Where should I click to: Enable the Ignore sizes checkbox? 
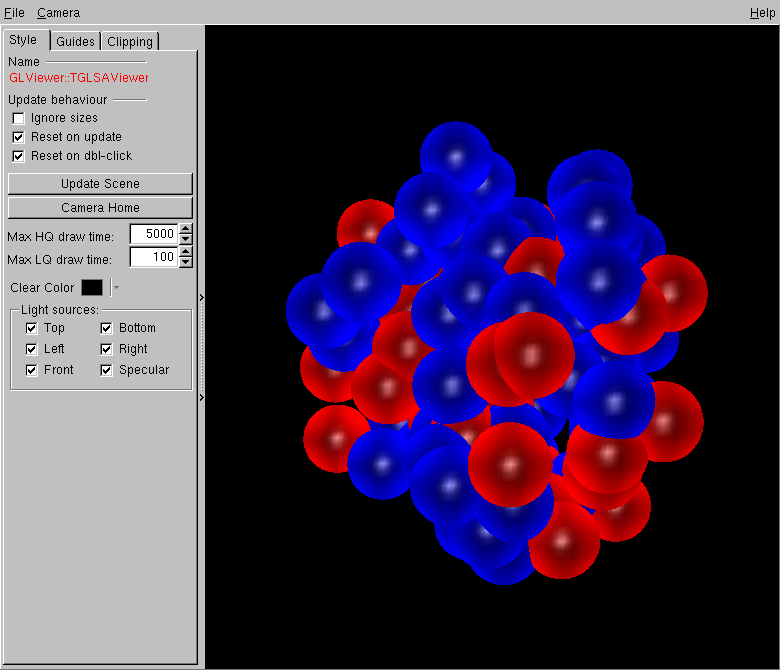tap(18, 118)
